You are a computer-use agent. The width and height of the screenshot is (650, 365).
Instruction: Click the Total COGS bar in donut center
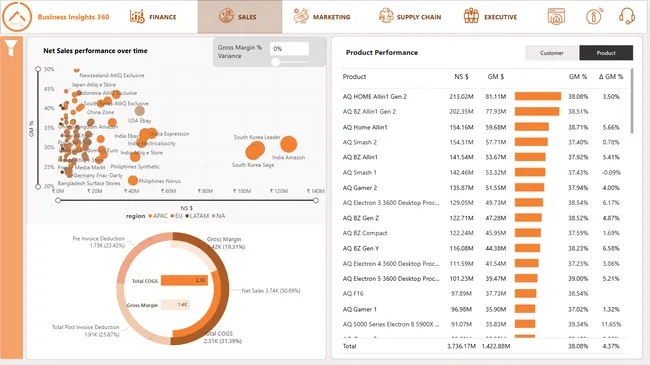[184, 280]
